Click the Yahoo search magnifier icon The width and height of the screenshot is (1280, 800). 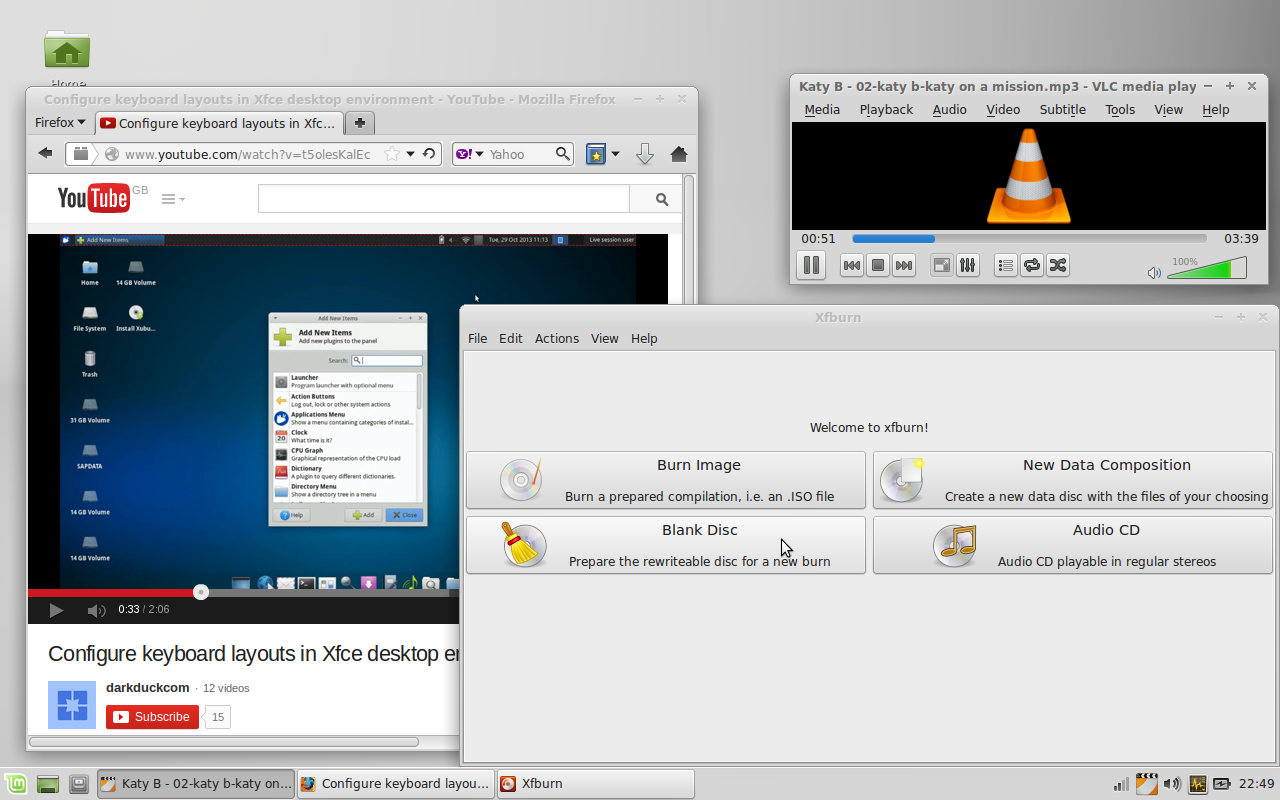[x=563, y=154]
